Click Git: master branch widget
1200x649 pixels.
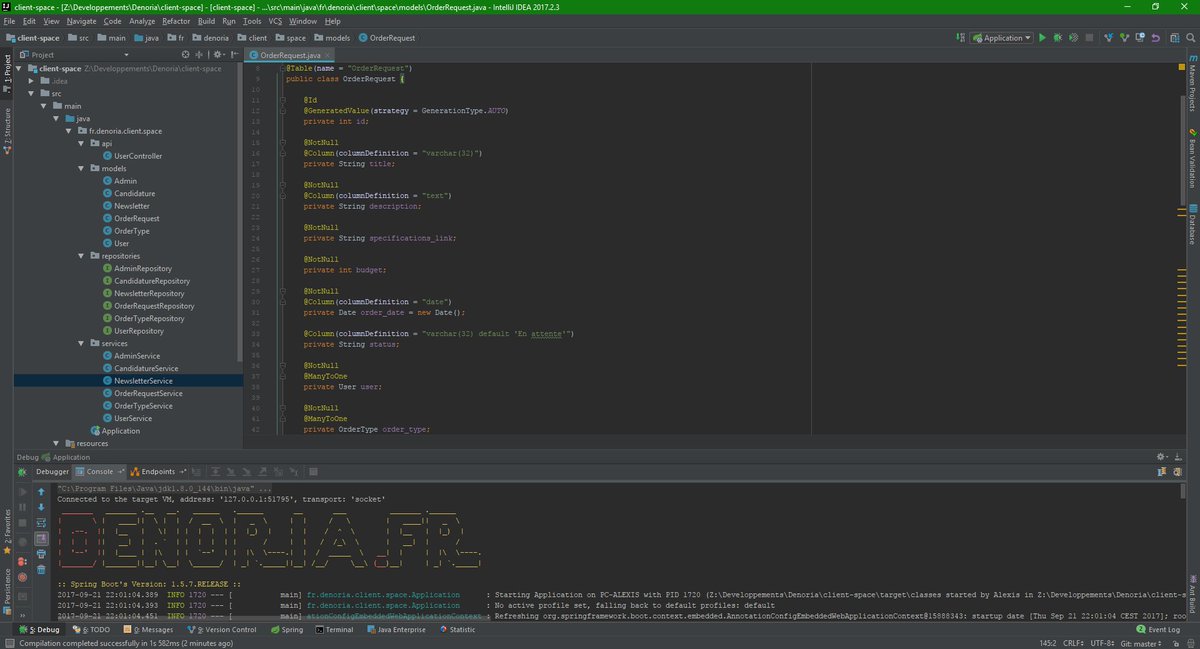click(1139, 643)
